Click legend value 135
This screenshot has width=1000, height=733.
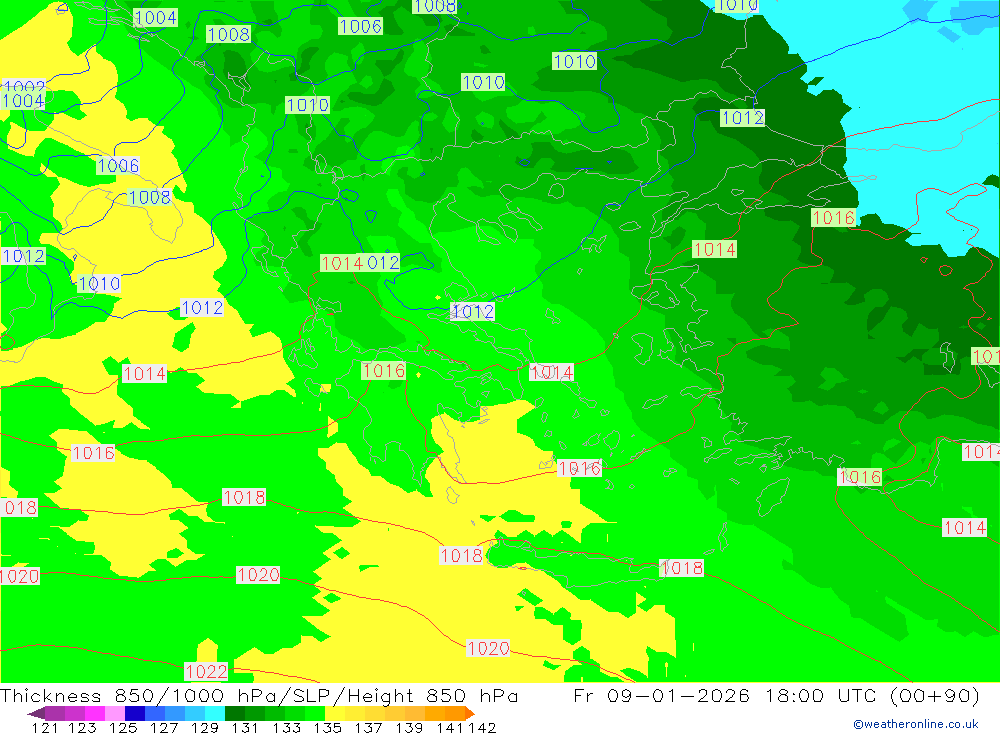[x=327, y=727]
